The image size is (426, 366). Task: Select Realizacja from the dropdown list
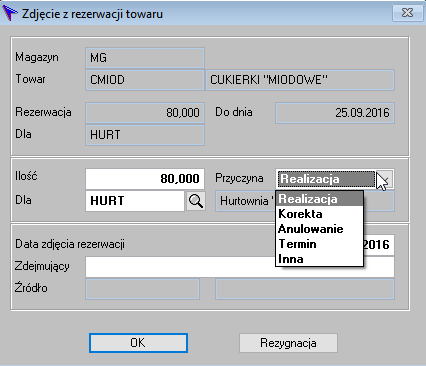coord(319,199)
